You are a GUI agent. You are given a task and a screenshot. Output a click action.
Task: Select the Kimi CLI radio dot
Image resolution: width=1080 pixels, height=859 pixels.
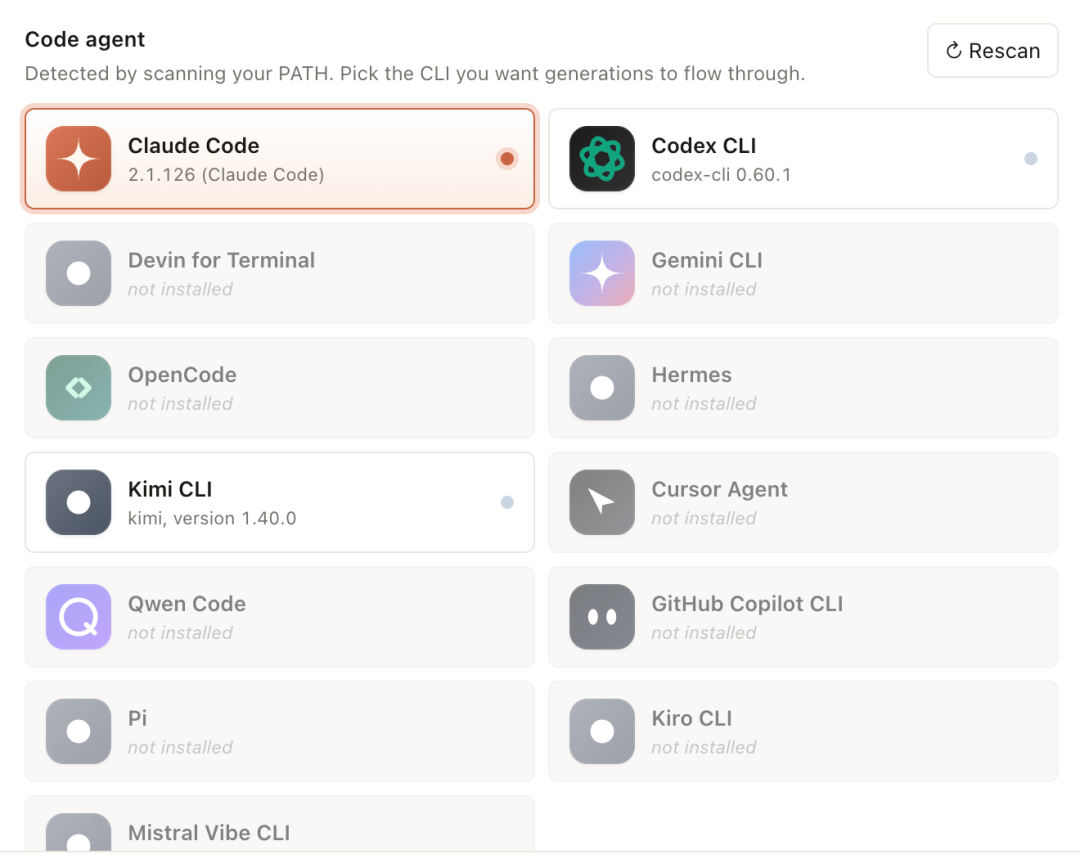coord(507,502)
